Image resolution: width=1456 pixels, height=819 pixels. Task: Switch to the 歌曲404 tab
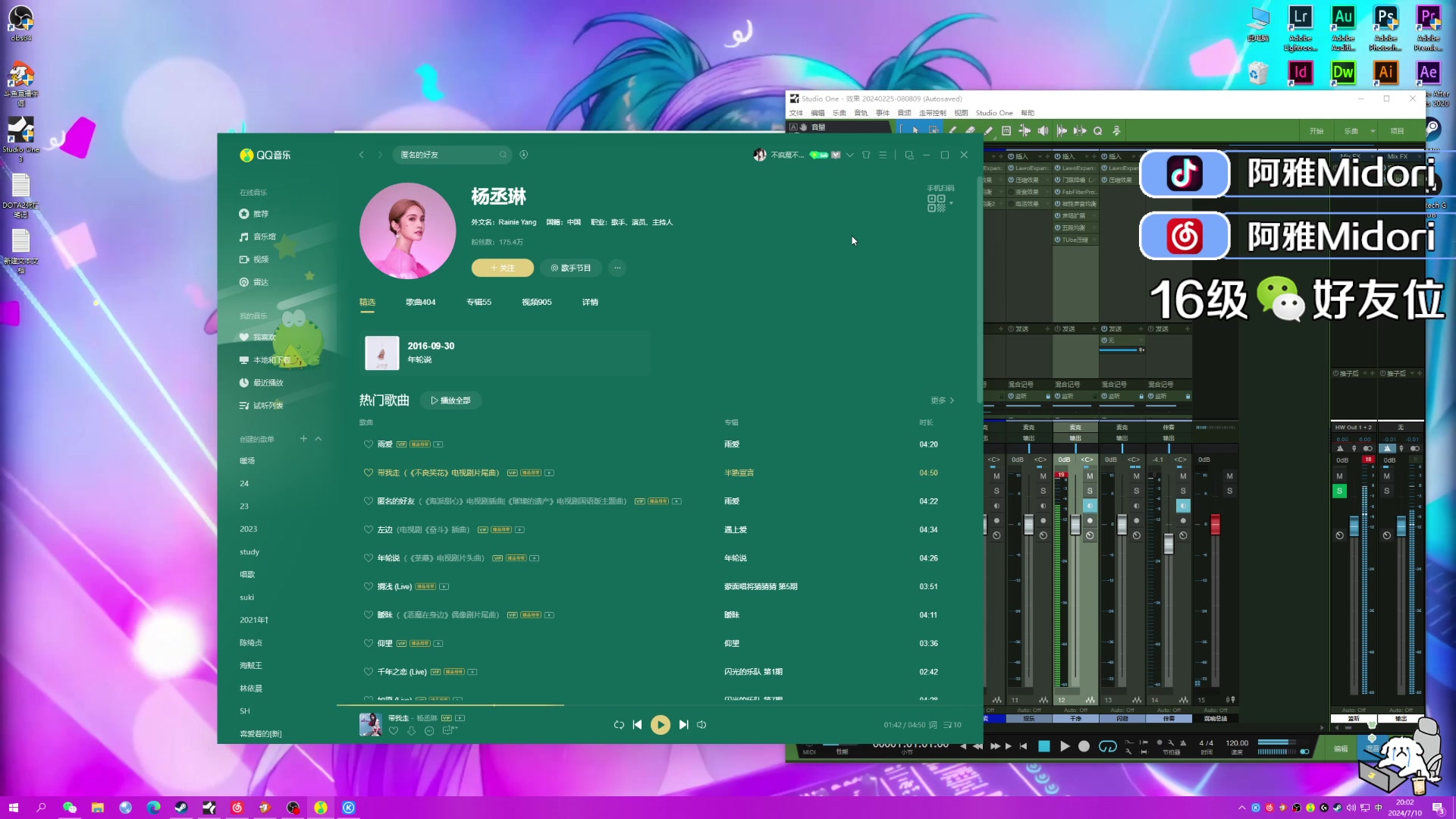tap(420, 302)
